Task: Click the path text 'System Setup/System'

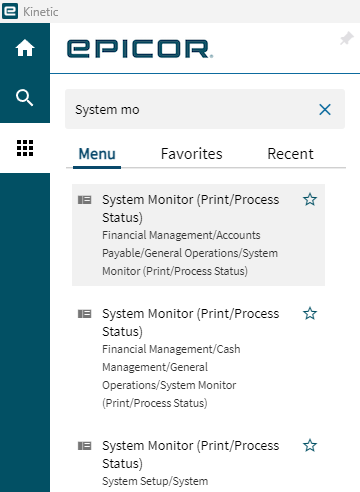Action: 155,481
